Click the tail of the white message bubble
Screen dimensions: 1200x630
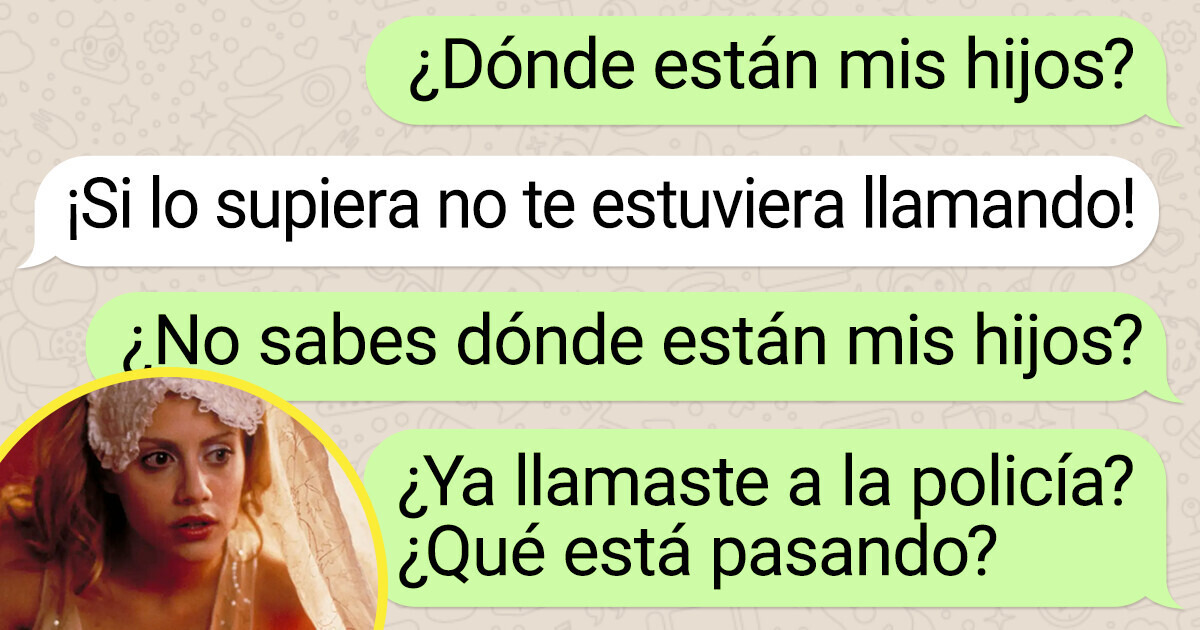[31, 259]
